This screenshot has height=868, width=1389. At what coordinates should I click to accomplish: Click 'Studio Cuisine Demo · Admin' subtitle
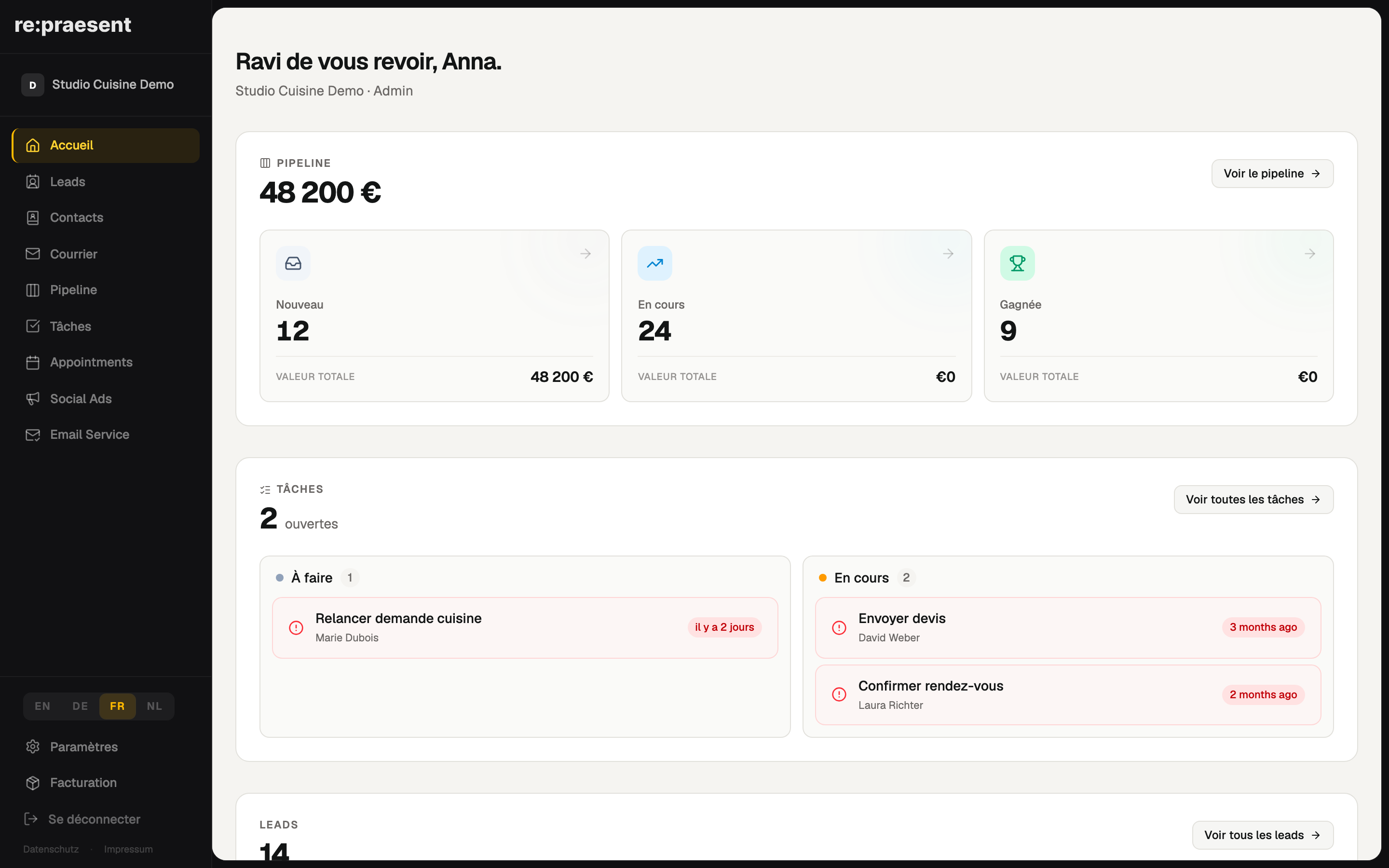(x=324, y=91)
